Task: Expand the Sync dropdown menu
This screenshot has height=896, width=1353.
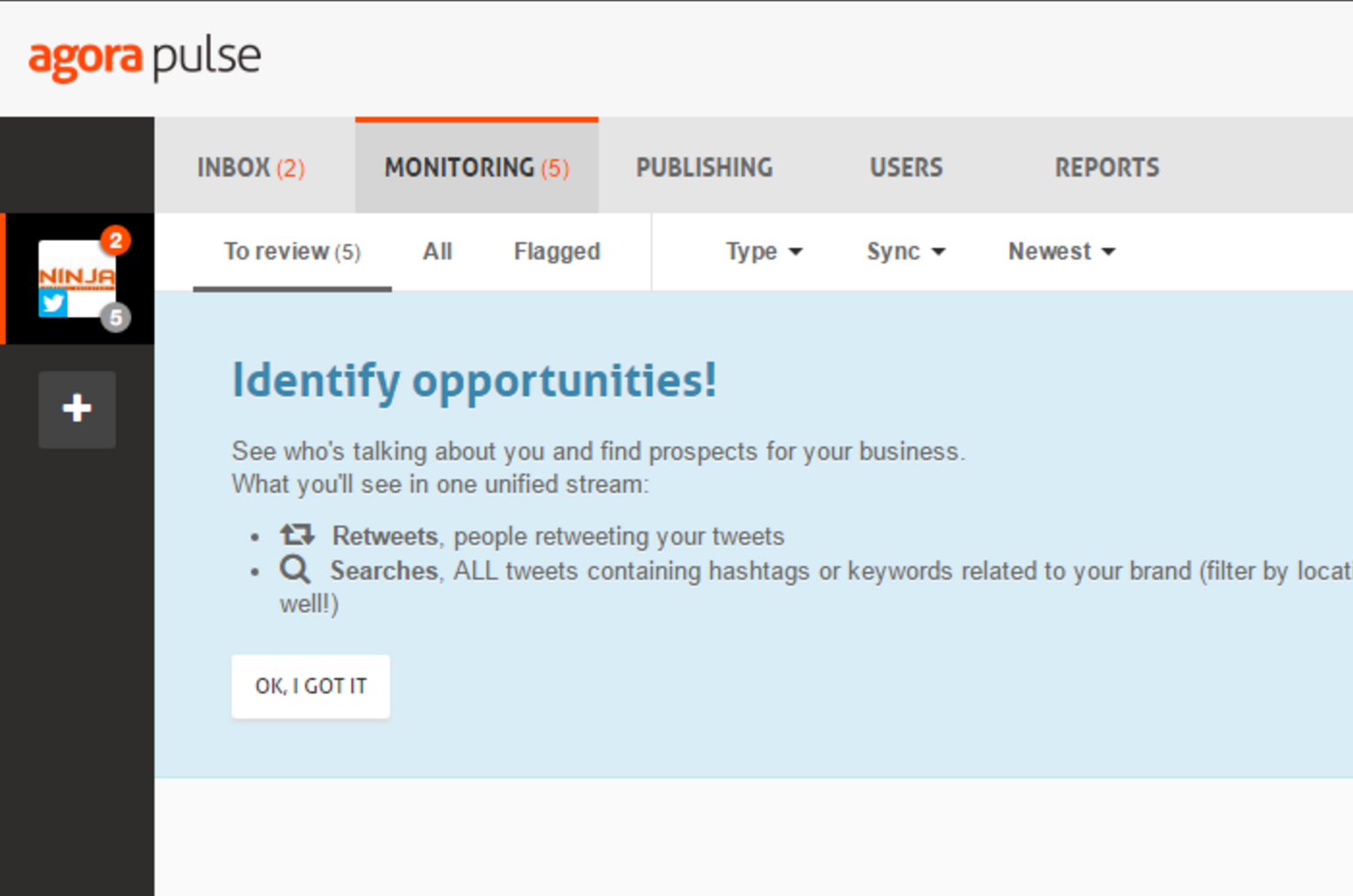Action: tap(905, 251)
